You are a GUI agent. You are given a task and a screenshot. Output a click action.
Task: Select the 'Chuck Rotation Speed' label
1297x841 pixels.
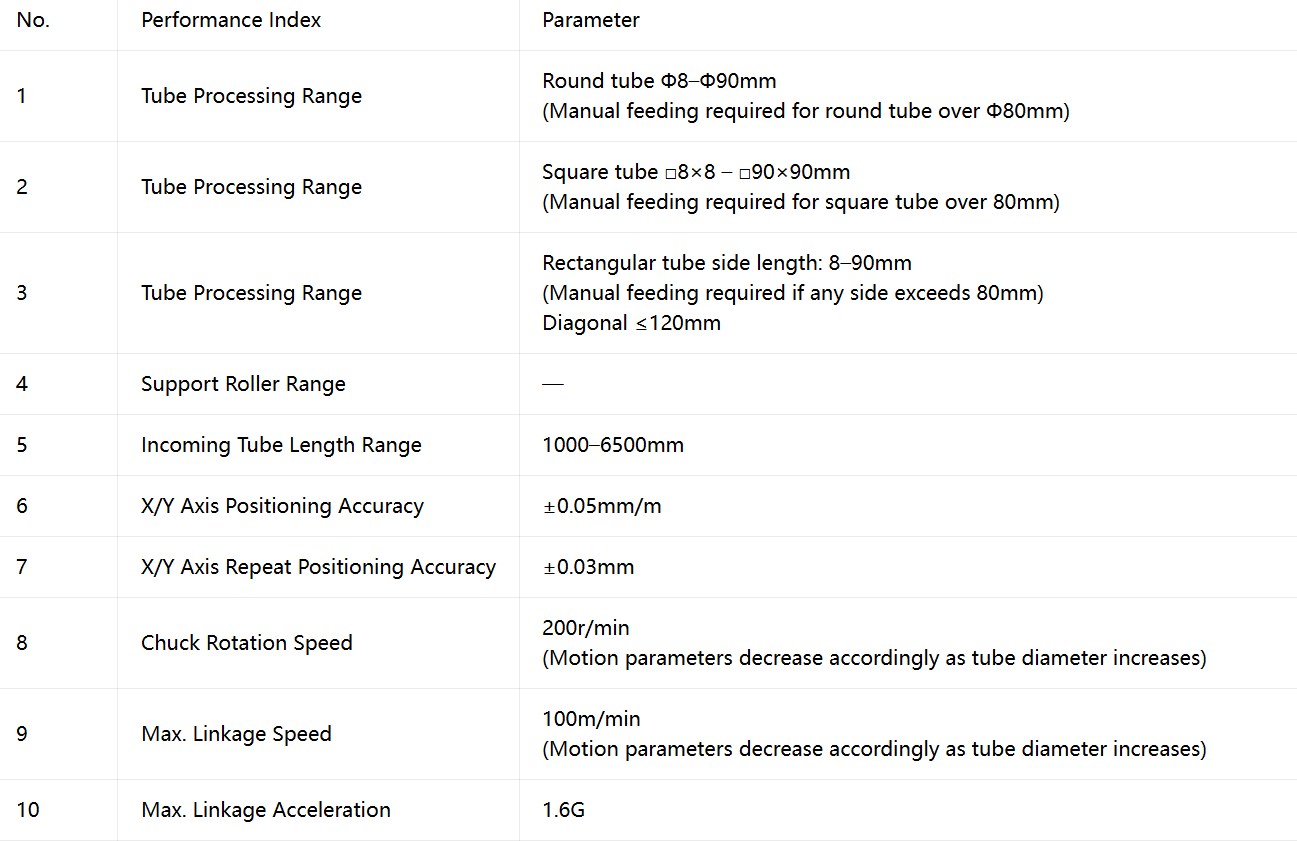pos(247,643)
